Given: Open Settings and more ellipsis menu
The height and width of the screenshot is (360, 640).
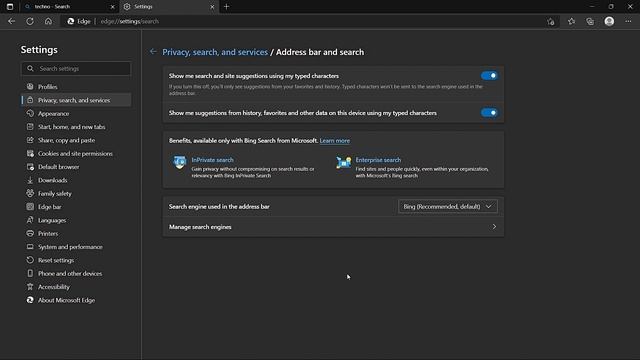Looking at the screenshot, I should point(628,21).
